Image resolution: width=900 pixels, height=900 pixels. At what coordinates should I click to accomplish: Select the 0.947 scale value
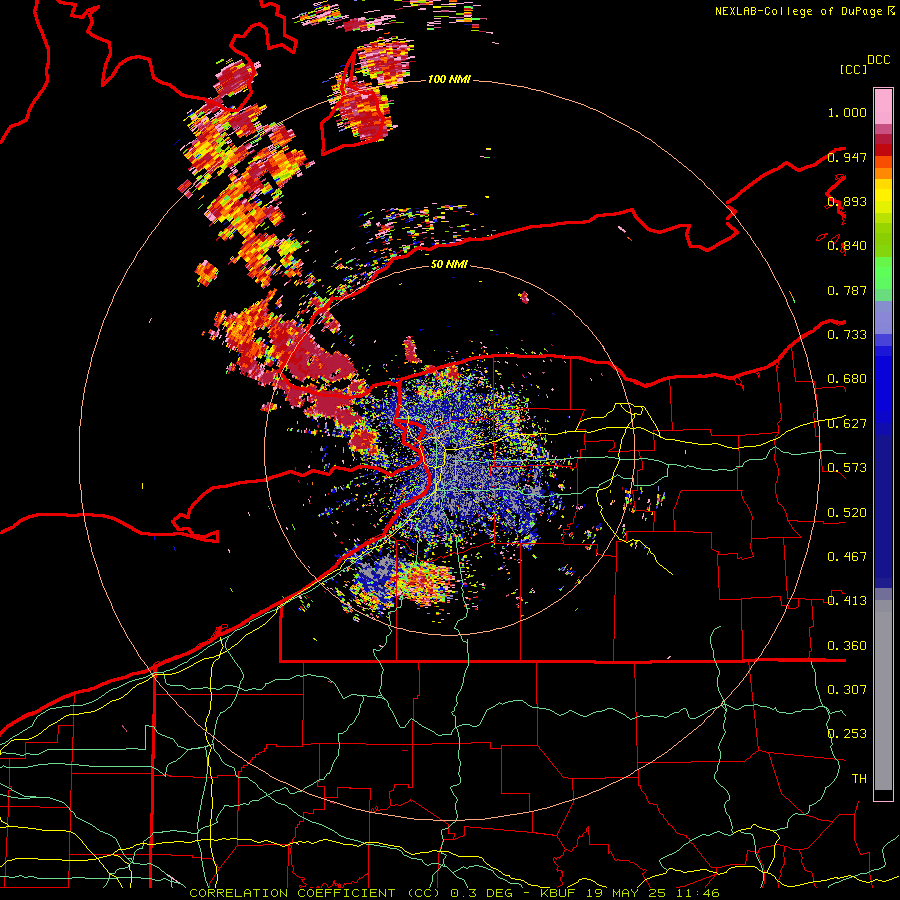click(847, 157)
